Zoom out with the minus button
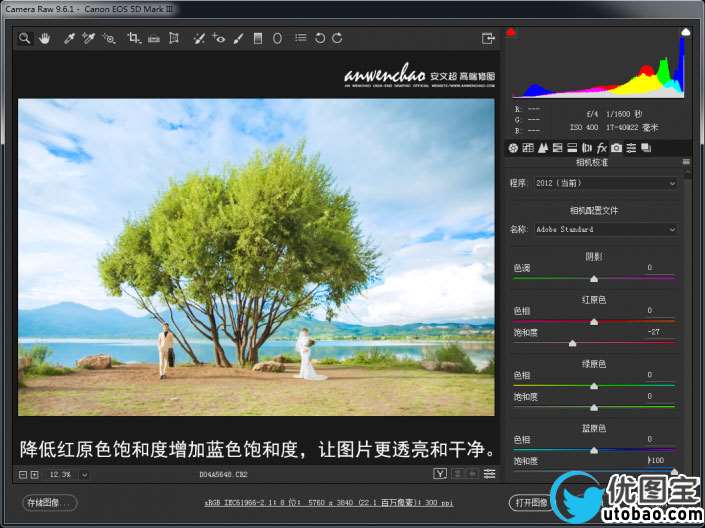 (x=23, y=474)
